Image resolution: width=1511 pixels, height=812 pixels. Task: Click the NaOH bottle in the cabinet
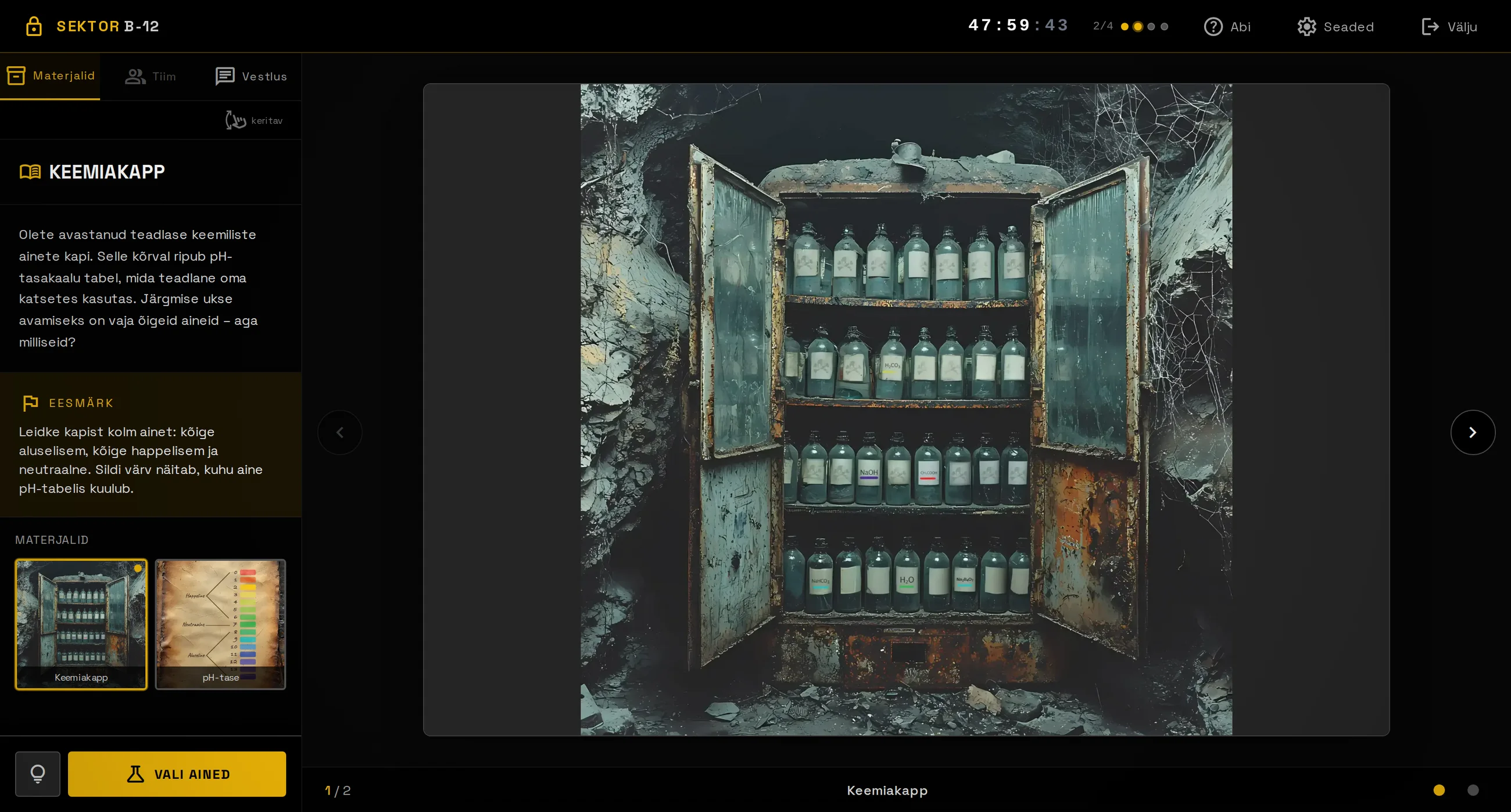(x=869, y=469)
